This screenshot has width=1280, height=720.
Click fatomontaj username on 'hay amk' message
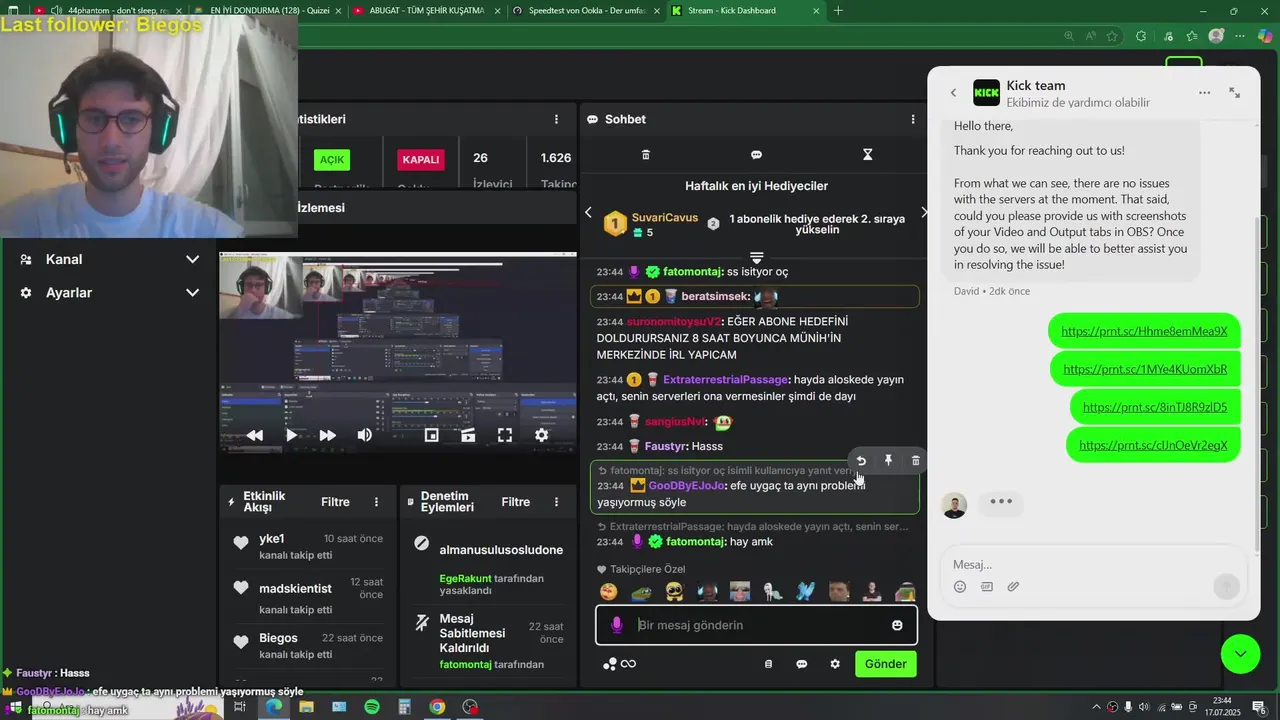tap(696, 542)
